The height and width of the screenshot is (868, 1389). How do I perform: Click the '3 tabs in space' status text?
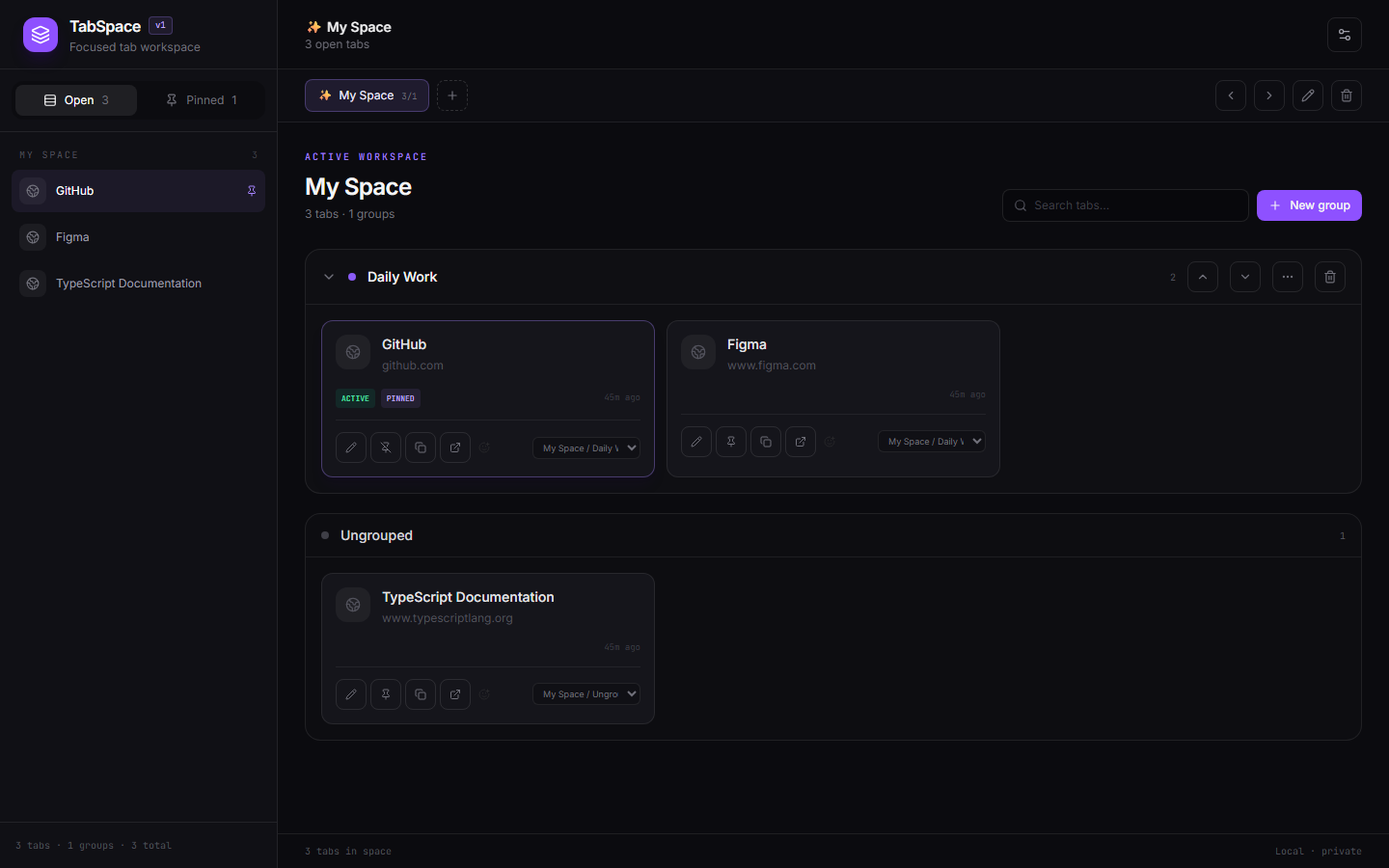tap(348, 852)
